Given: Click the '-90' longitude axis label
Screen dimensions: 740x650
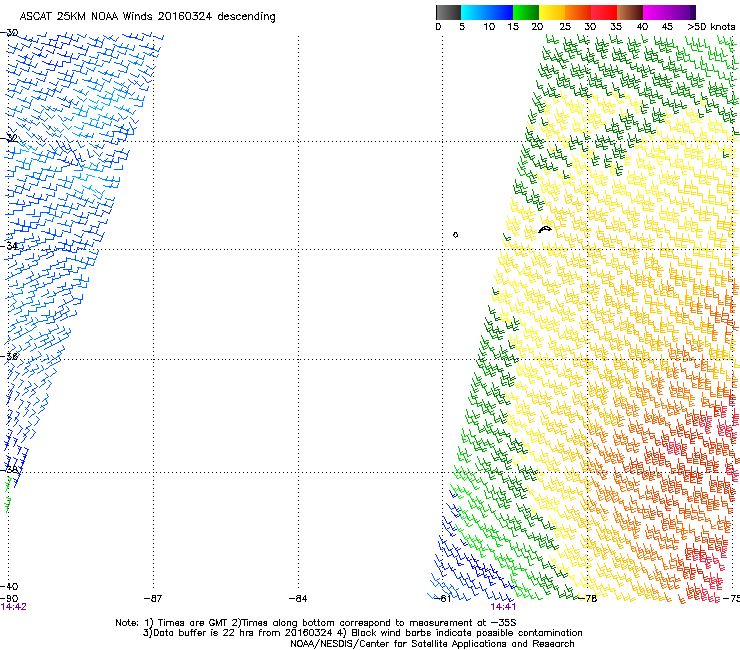Looking at the screenshot, I should click(x=9, y=598).
